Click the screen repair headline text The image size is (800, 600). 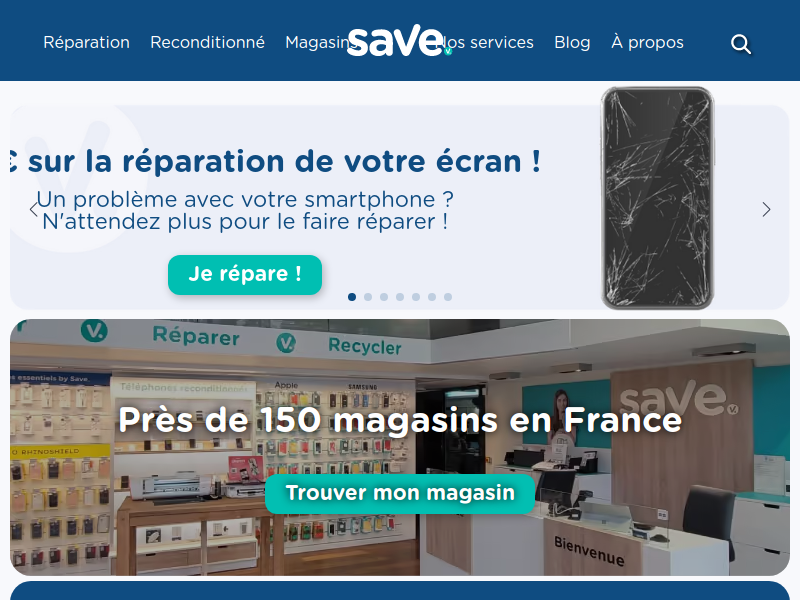point(276,162)
